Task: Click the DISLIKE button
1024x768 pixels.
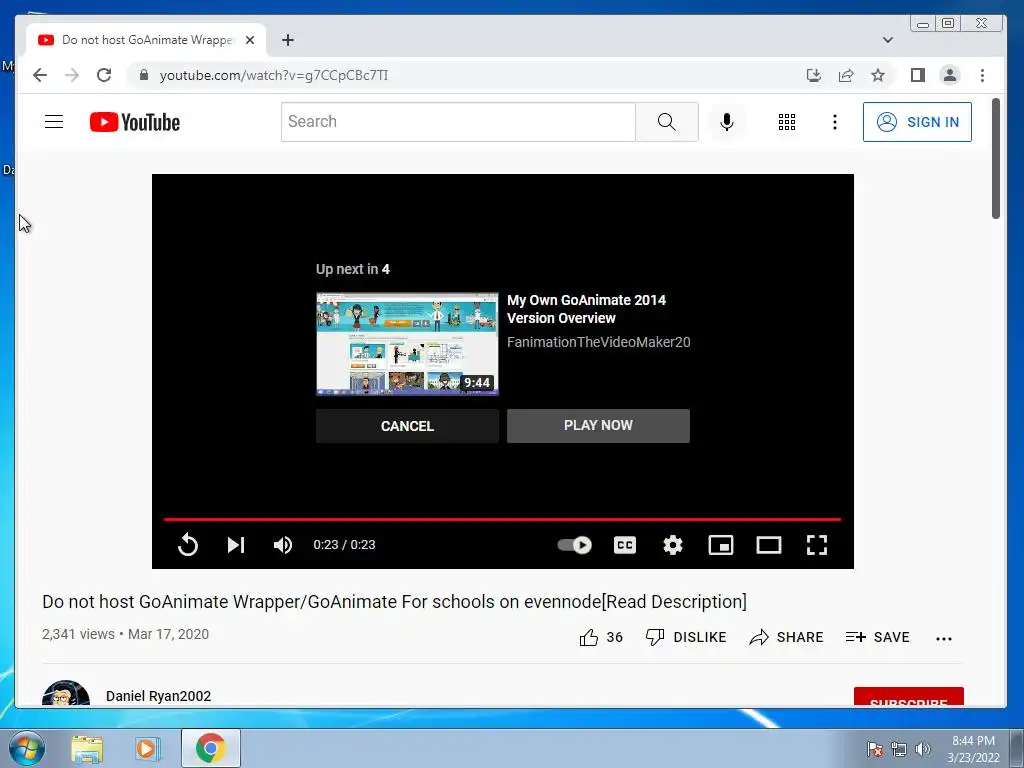Action: [686, 637]
